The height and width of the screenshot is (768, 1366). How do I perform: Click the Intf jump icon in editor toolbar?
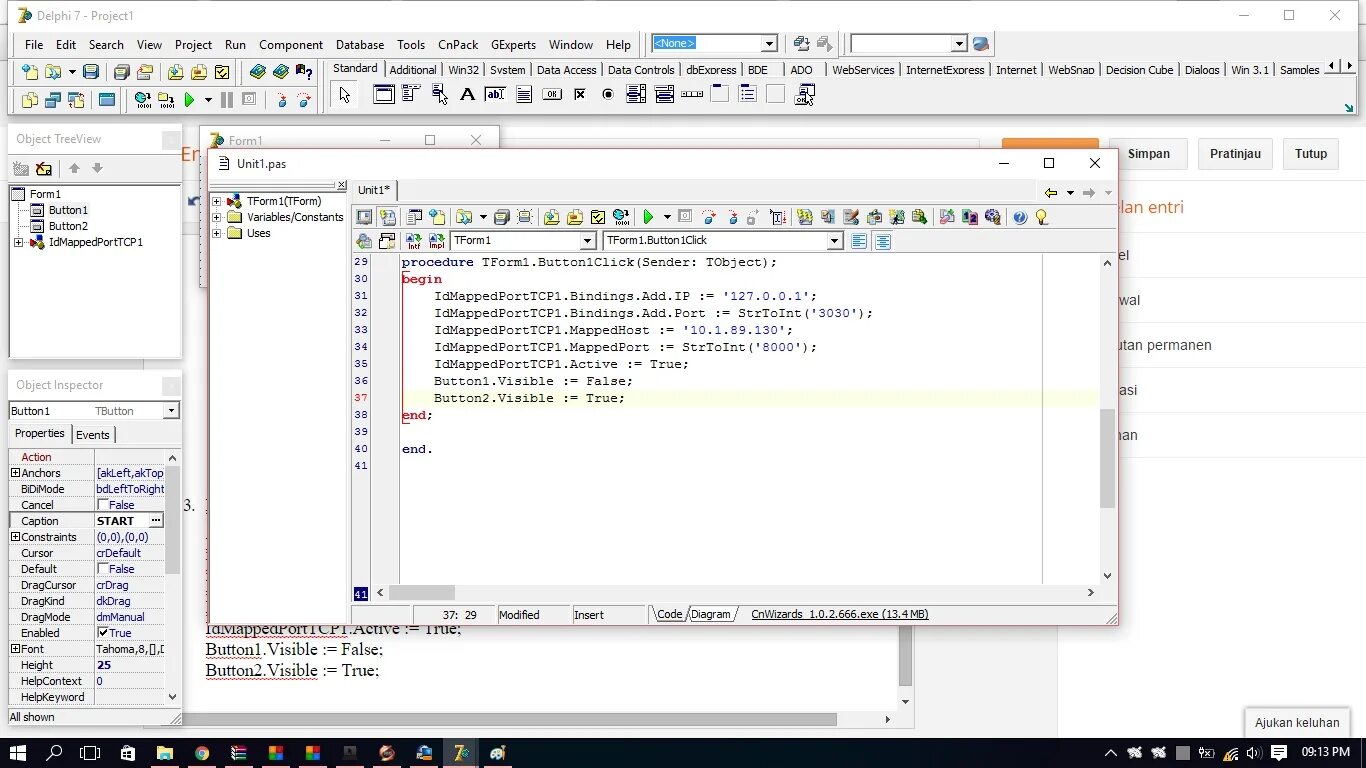click(413, 241)
